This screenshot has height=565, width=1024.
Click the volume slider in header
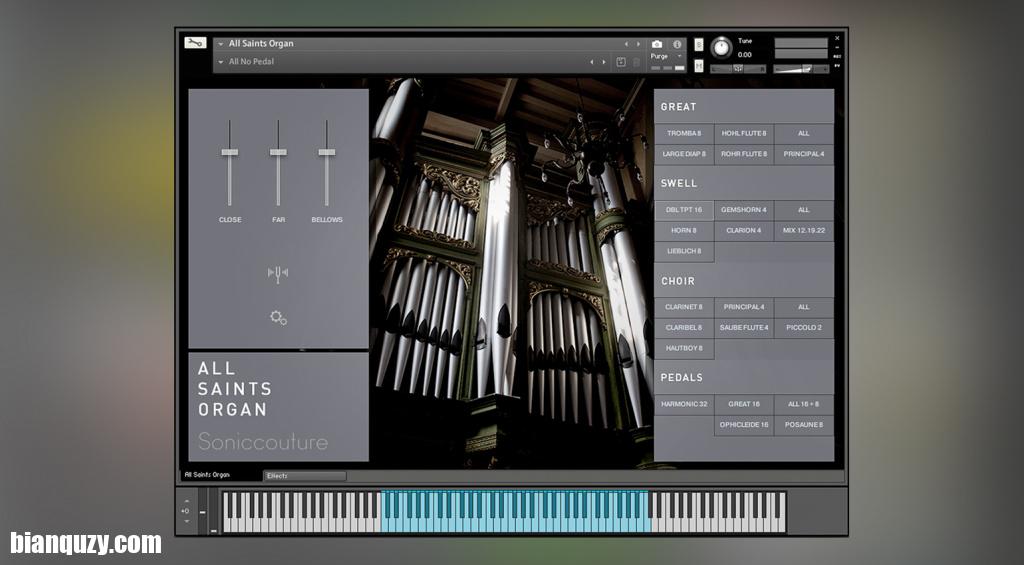(801, 69)
